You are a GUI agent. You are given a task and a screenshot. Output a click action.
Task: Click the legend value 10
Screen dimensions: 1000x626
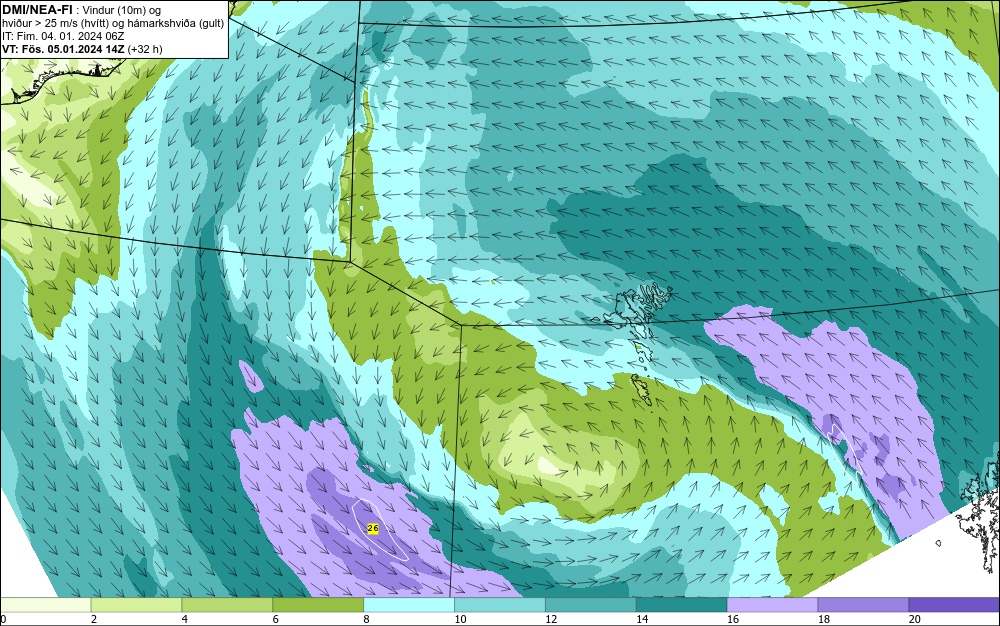[460, 619]
